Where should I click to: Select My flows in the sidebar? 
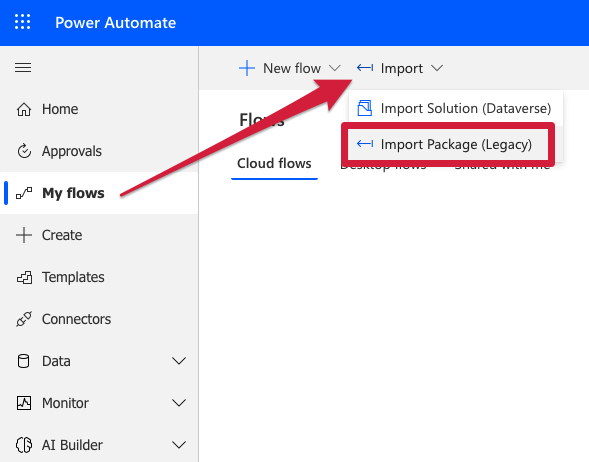(99, 193)
